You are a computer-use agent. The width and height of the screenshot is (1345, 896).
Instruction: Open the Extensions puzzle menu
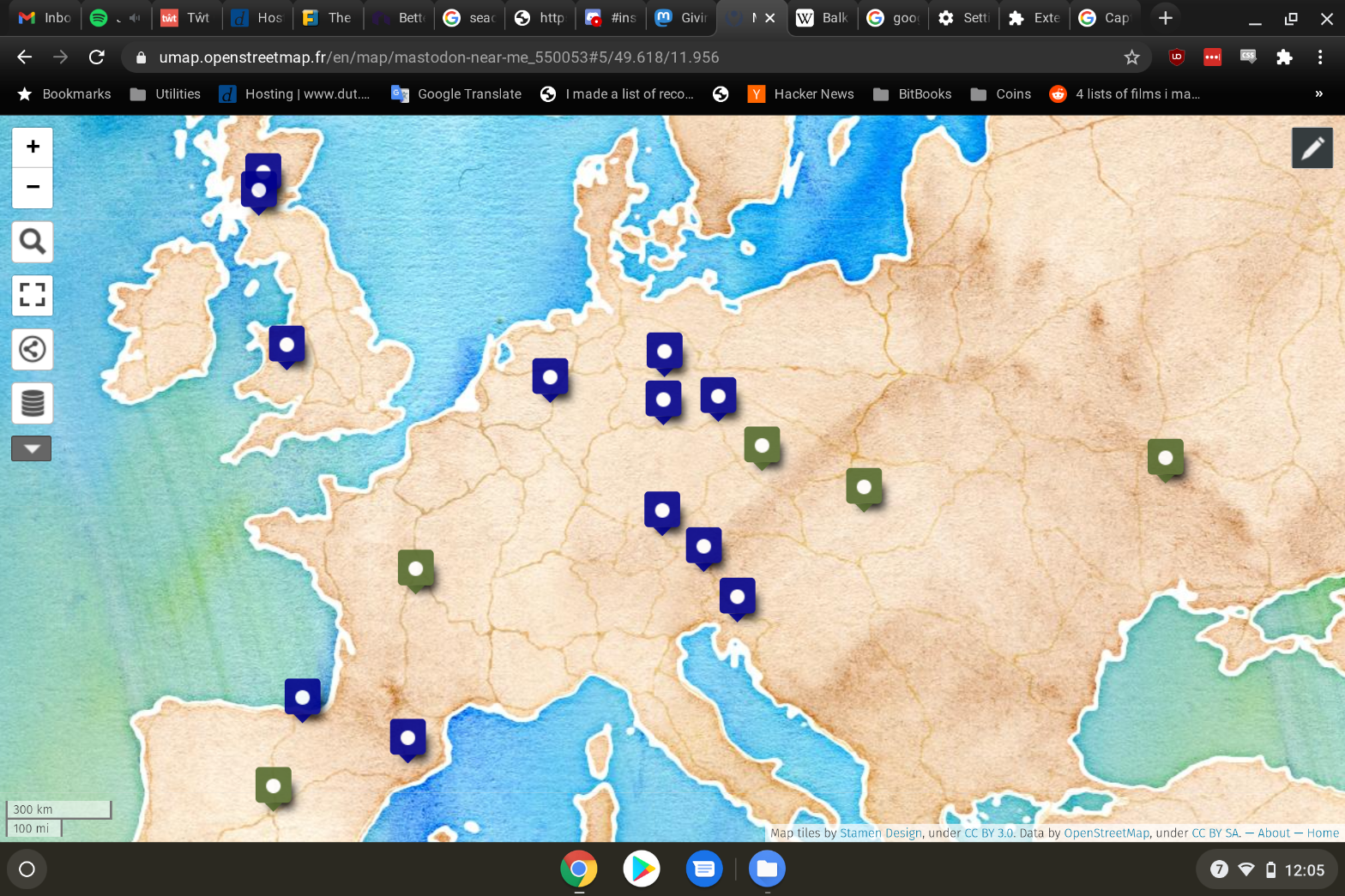click(1284, 57)
